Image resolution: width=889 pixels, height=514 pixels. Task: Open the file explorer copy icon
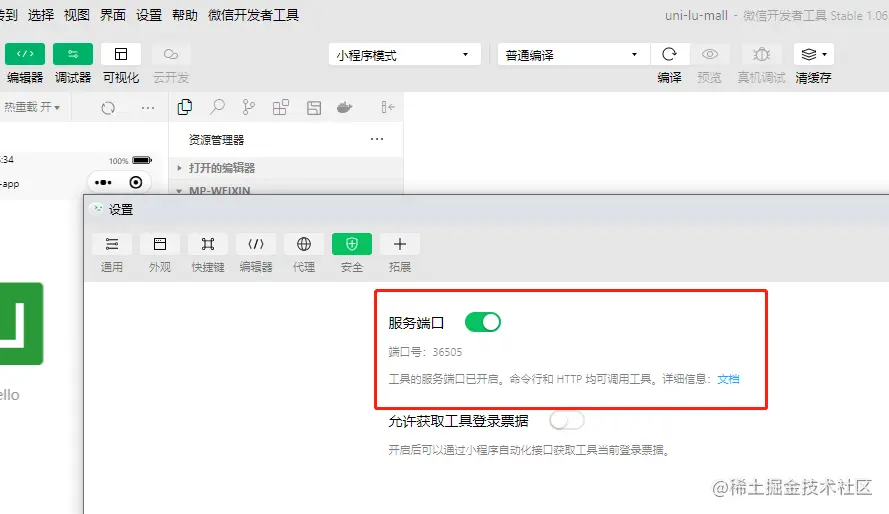click(185, 107)
